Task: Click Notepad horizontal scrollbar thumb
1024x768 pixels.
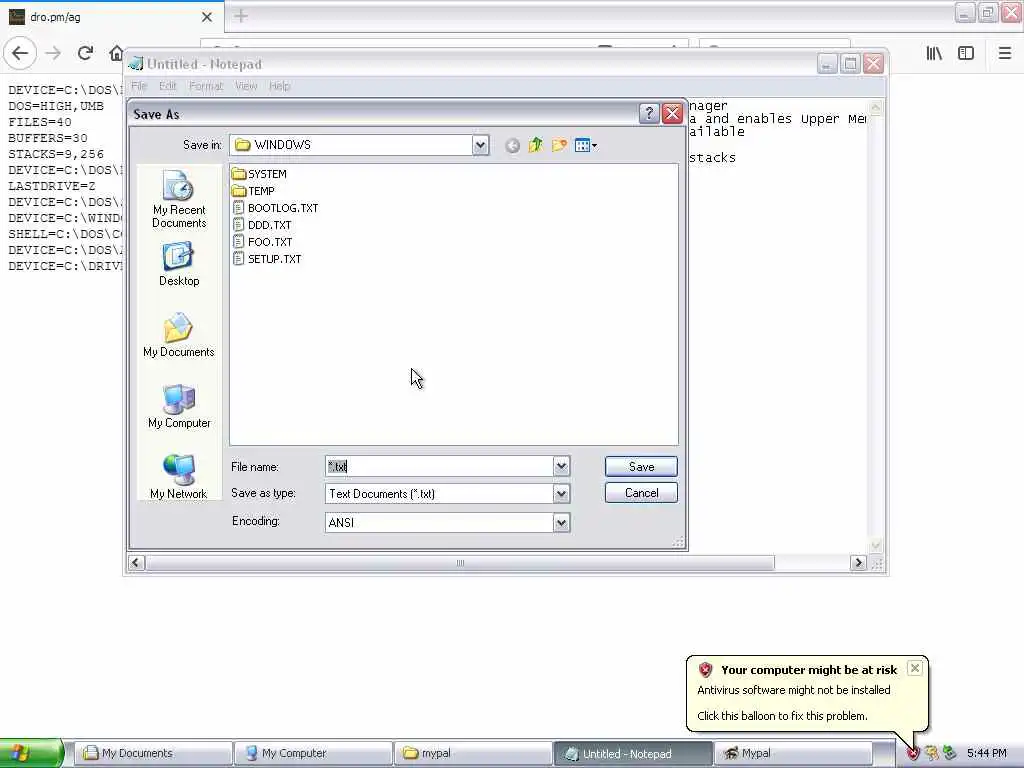Action: (x=460, y=563)
